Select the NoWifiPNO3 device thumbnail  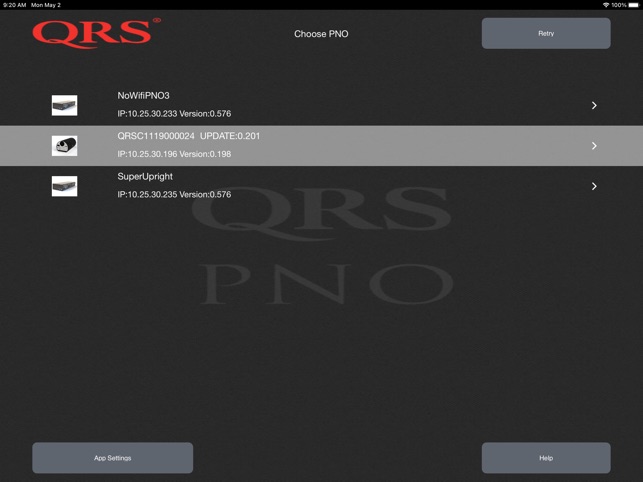tap(64, 105)
